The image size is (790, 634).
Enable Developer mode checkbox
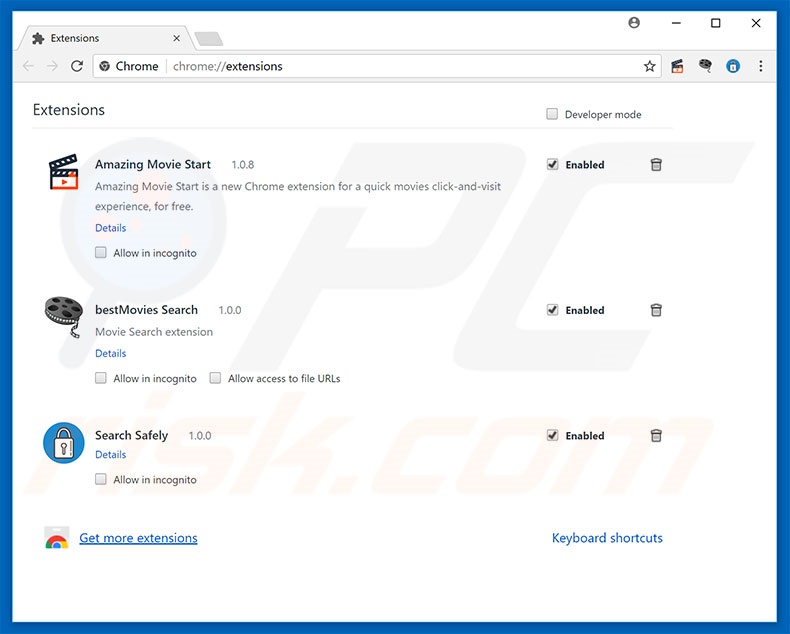(552, 114)
